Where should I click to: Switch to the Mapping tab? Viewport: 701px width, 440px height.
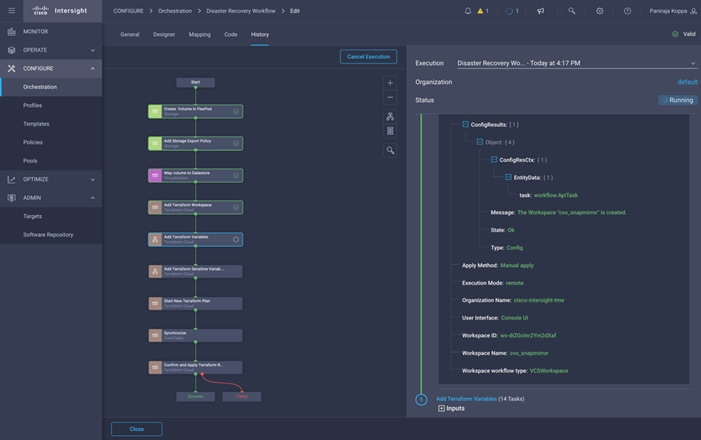[x=199, y=34]
